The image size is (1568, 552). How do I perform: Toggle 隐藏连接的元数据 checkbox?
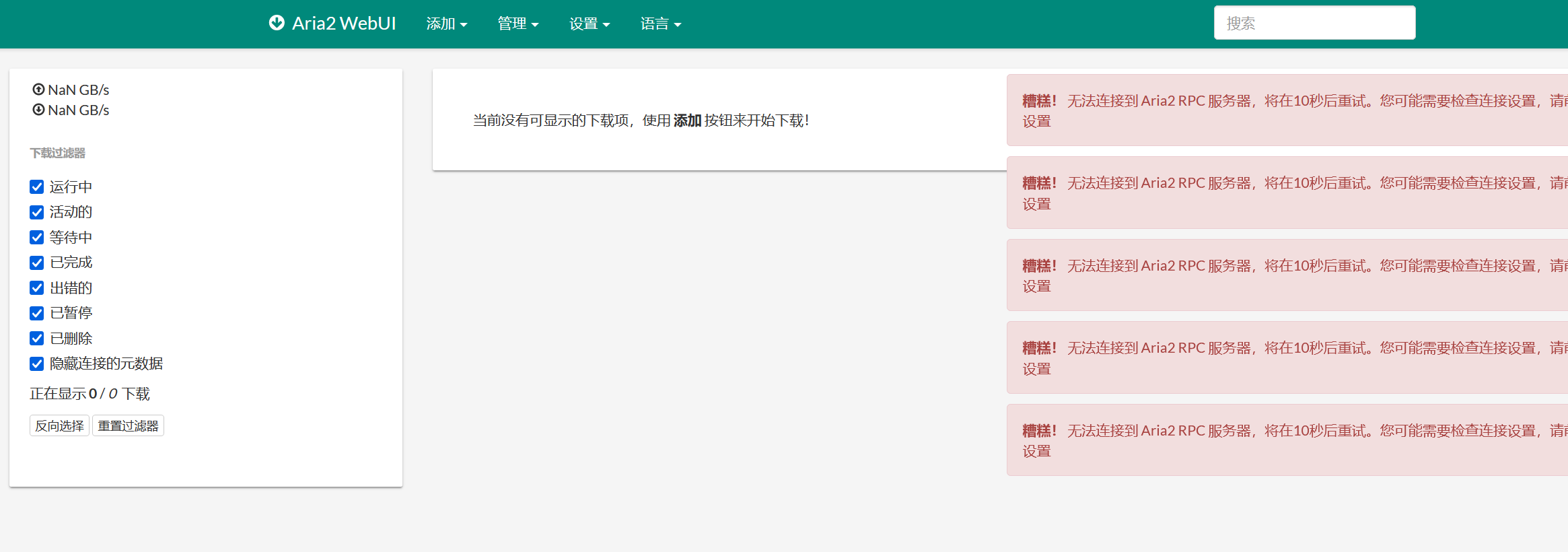(x=37, y=364)
